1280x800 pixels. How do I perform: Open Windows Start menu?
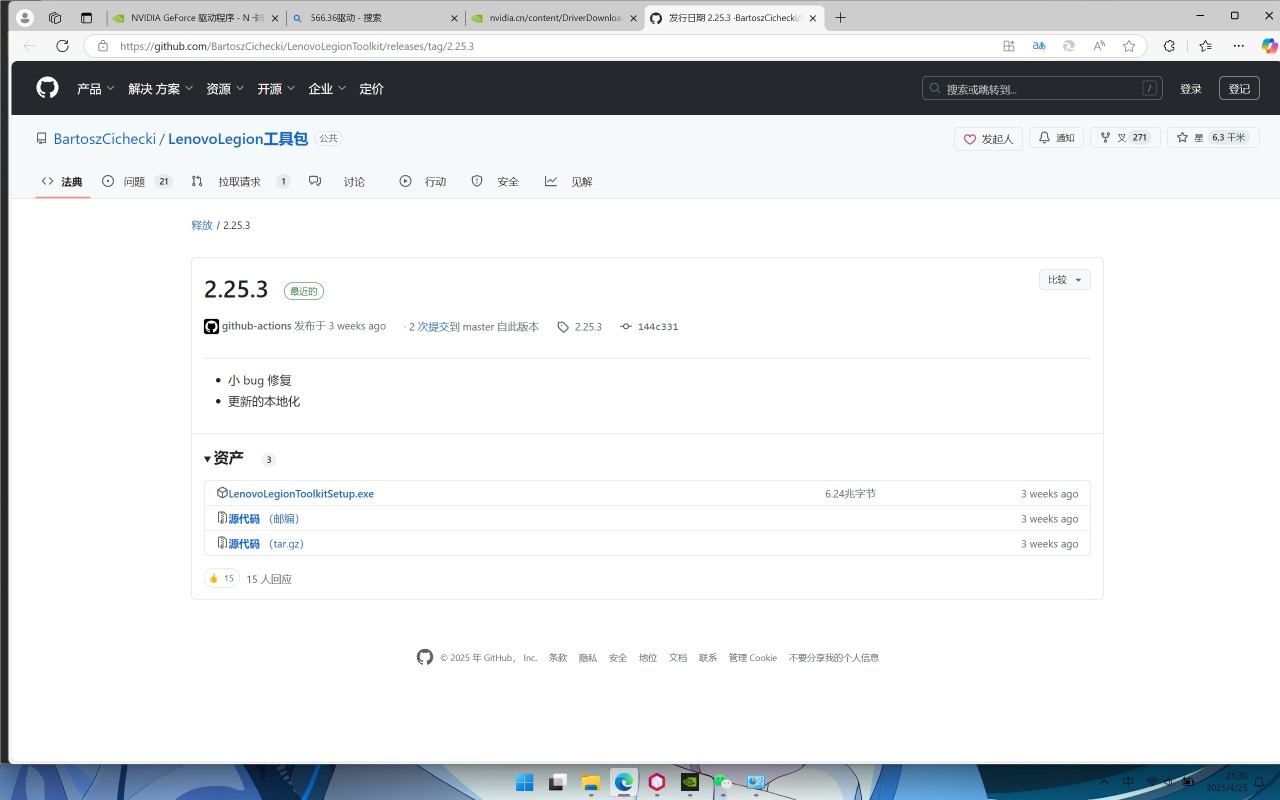(524, 782)
